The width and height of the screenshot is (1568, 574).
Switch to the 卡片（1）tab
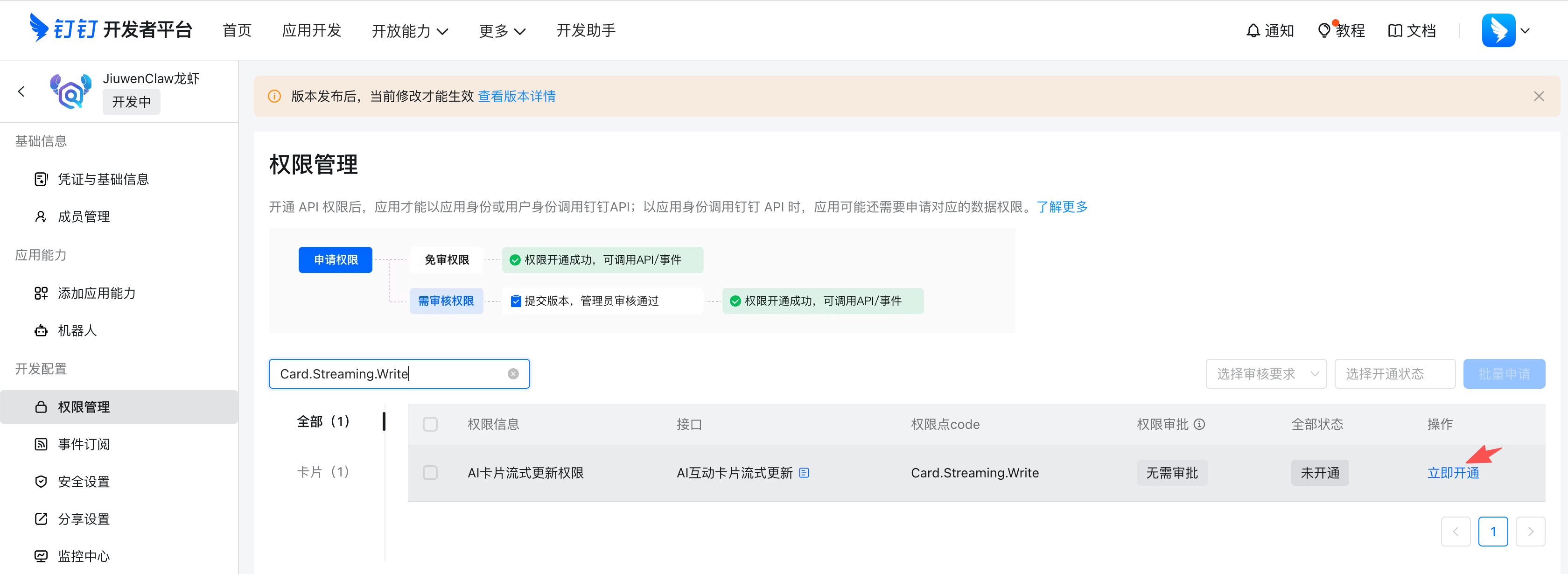coord(322,472)
